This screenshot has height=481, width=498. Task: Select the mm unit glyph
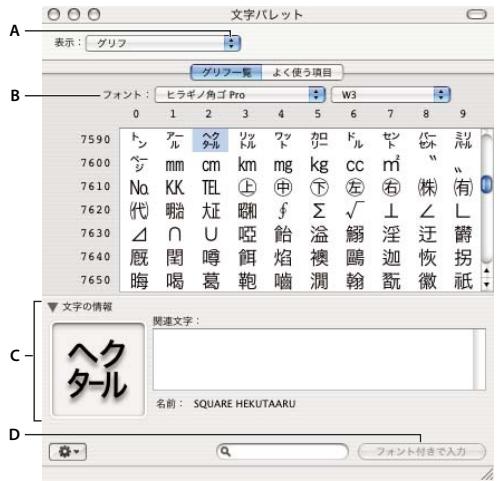175,165
